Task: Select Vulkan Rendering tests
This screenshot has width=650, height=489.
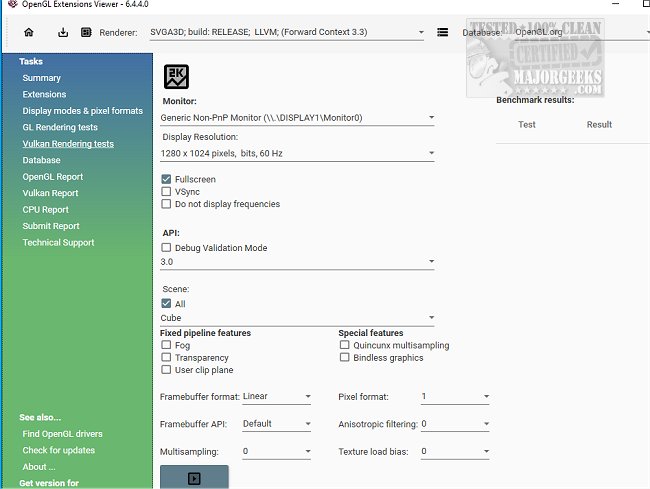Action: (x=68, y=144)
